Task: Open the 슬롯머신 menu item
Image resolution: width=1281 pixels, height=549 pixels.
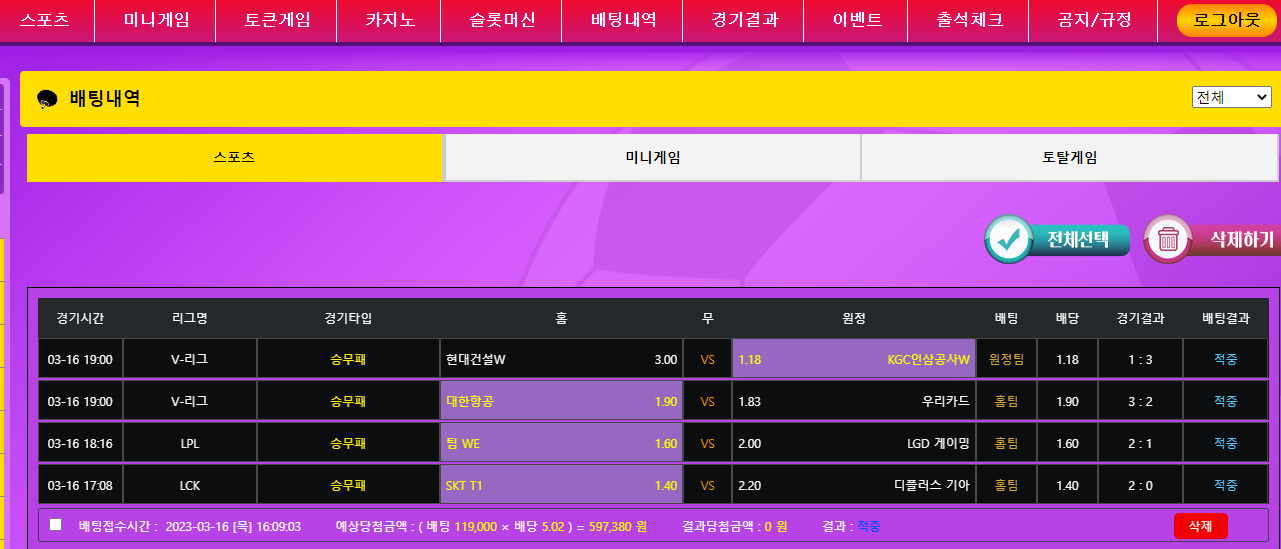Action: tap(502, 20)
